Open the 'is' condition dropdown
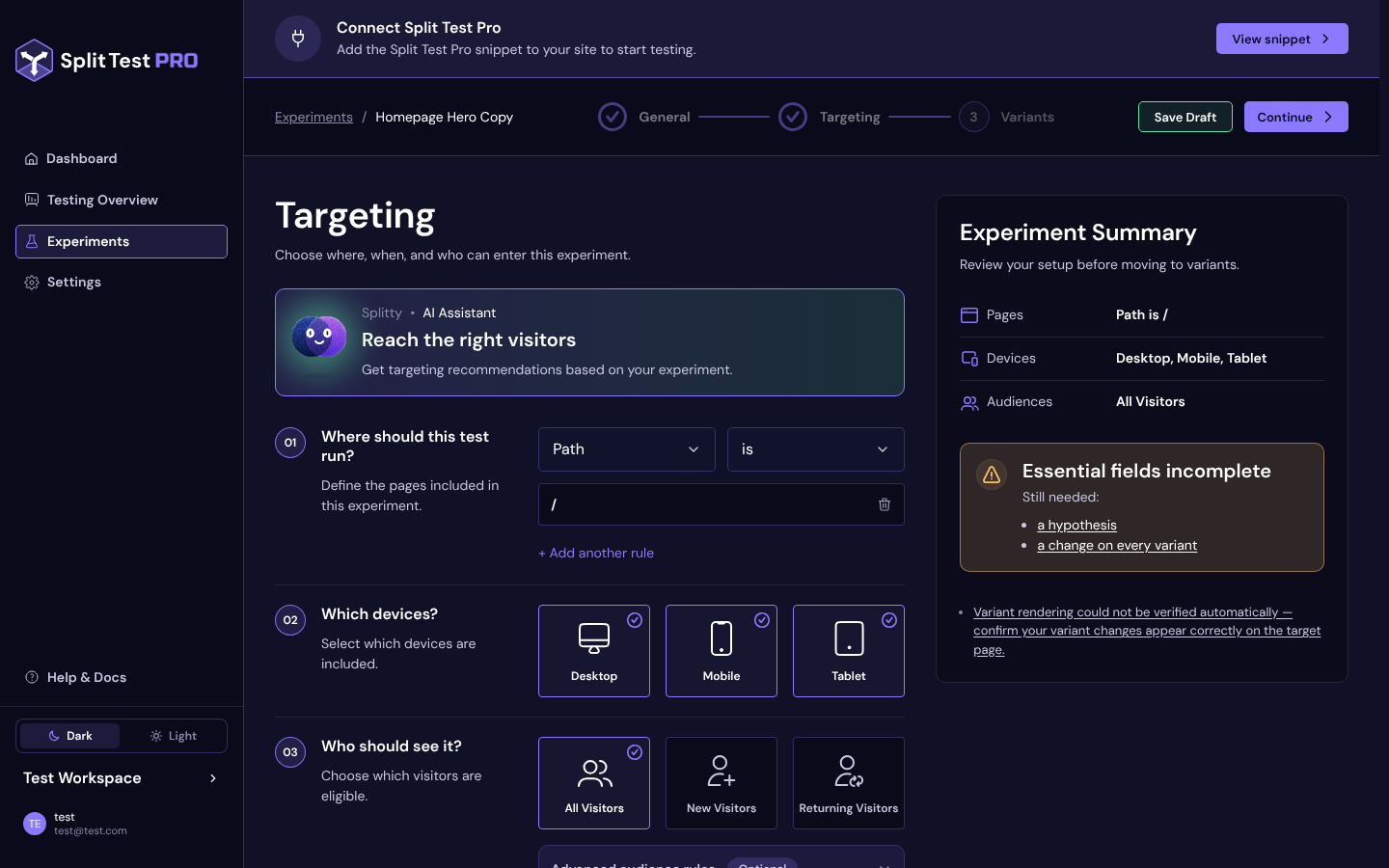Viewport: 1389px width, 868px height. [x=816, y=449]
